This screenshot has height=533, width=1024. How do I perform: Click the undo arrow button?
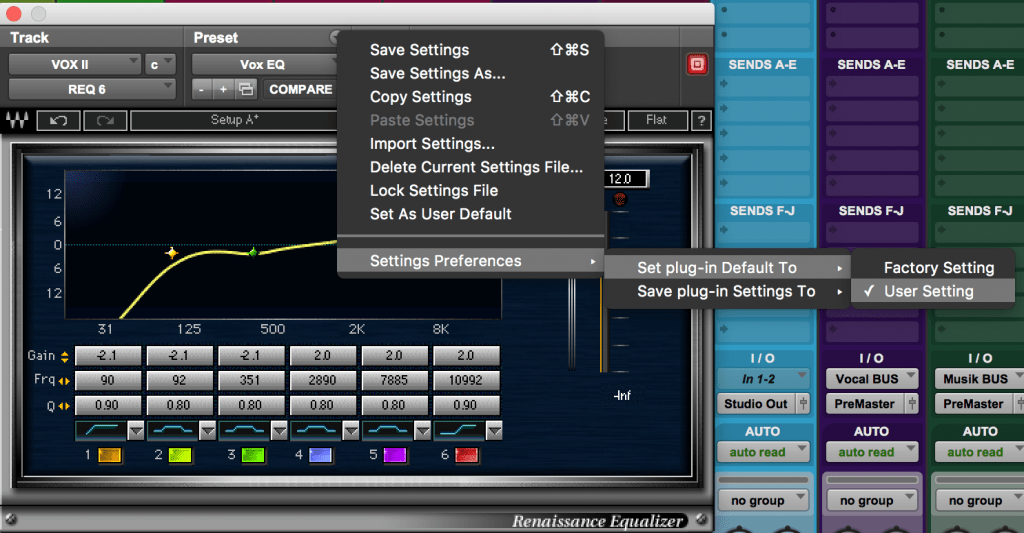59,121
